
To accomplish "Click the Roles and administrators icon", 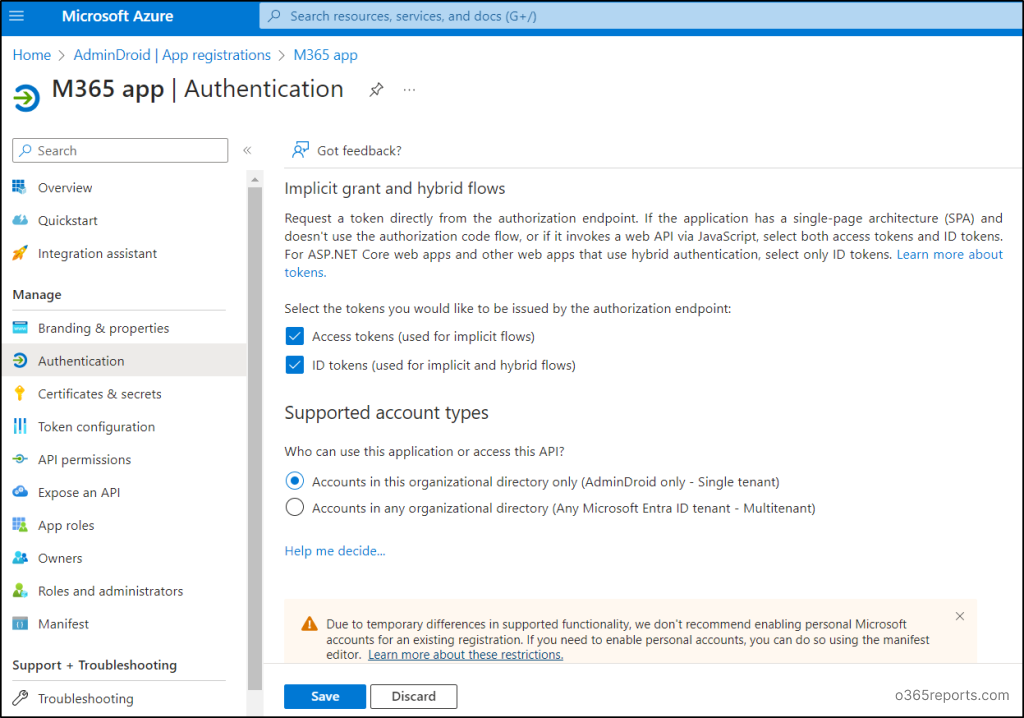I will [20, 591].
